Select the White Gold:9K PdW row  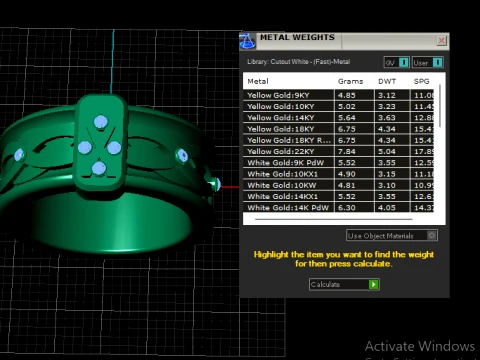click(339, 163)
